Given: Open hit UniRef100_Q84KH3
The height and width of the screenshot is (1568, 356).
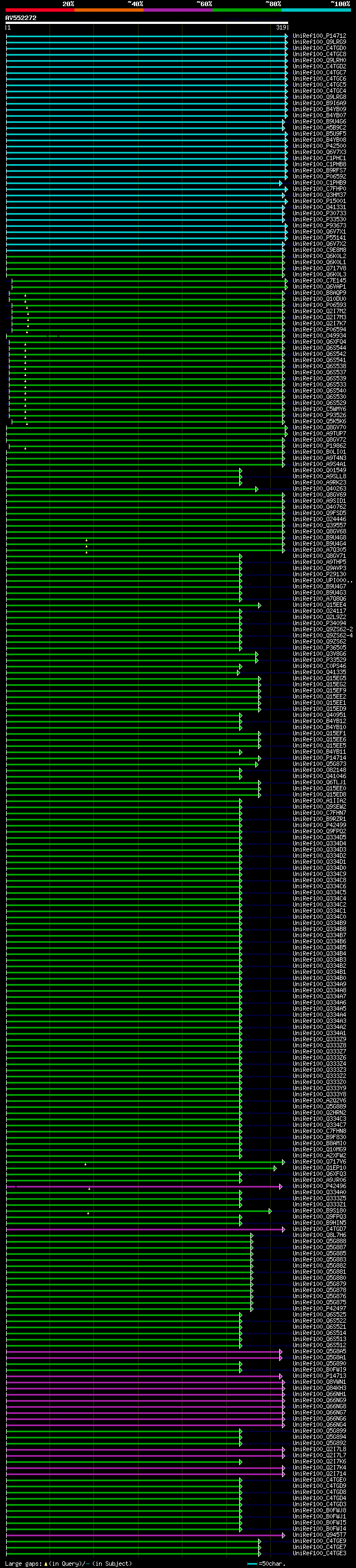Looking at the screenshot, I should 319,1388.
